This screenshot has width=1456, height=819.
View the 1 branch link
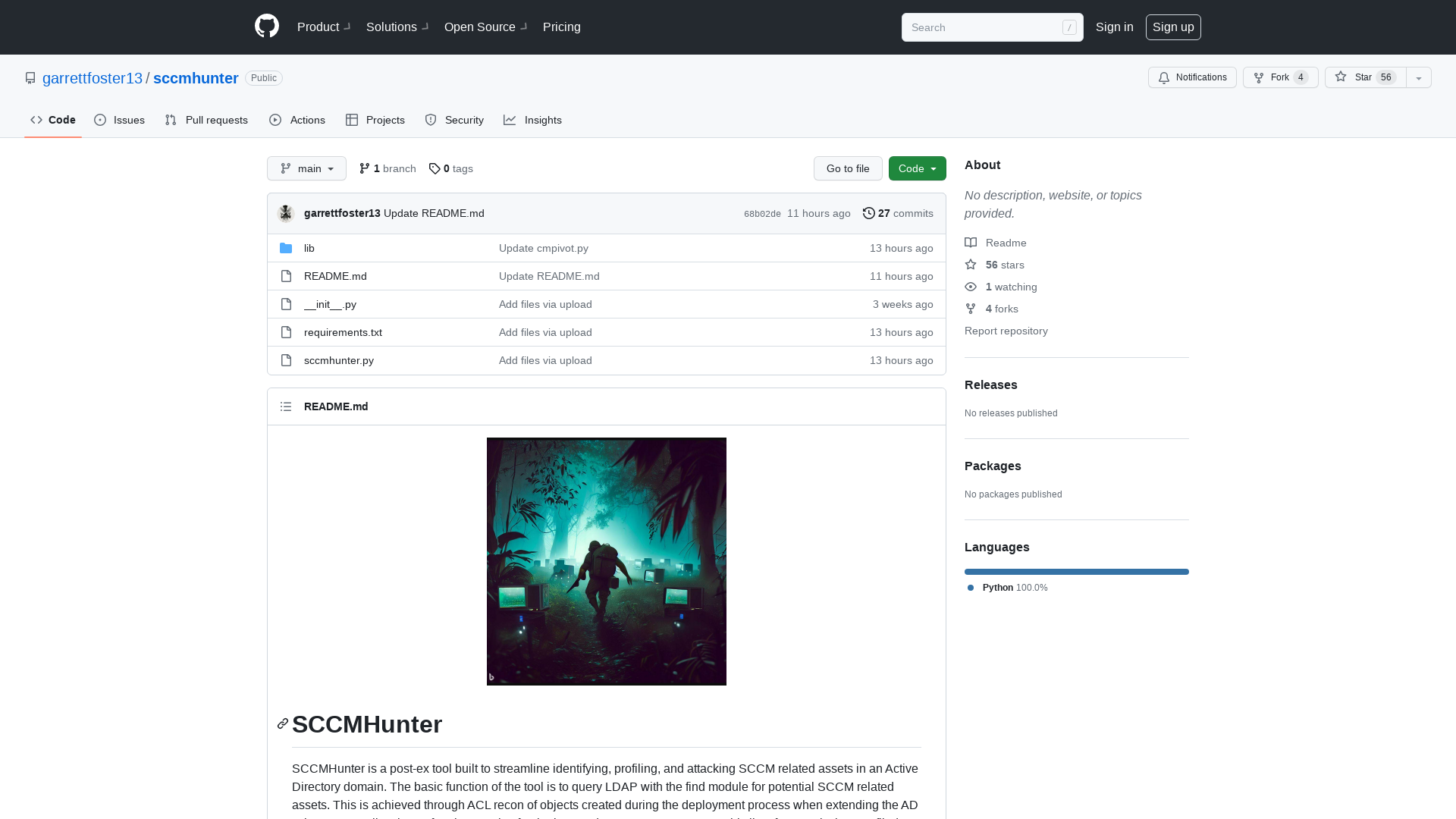[388, 168]
